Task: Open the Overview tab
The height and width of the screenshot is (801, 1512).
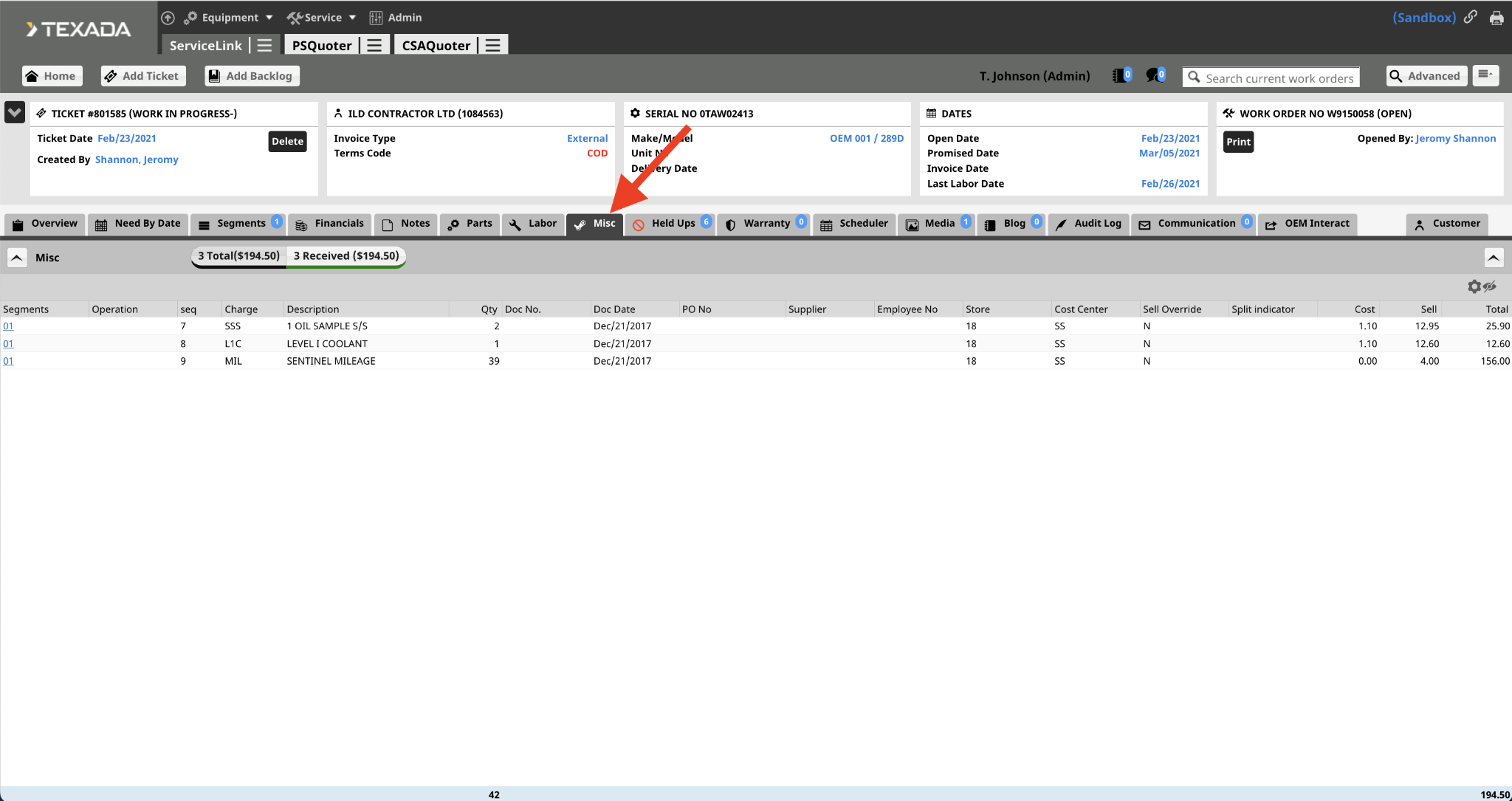Action: tap(45, 224)
